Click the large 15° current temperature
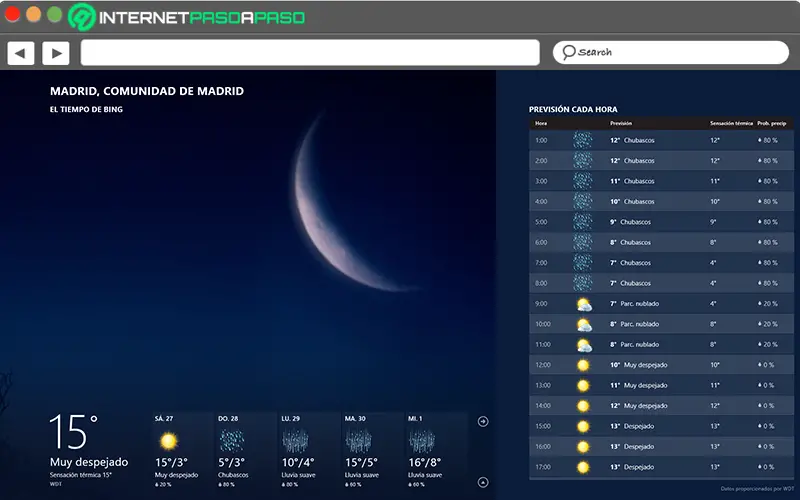800x500 pixels. (x=73, y=432)
